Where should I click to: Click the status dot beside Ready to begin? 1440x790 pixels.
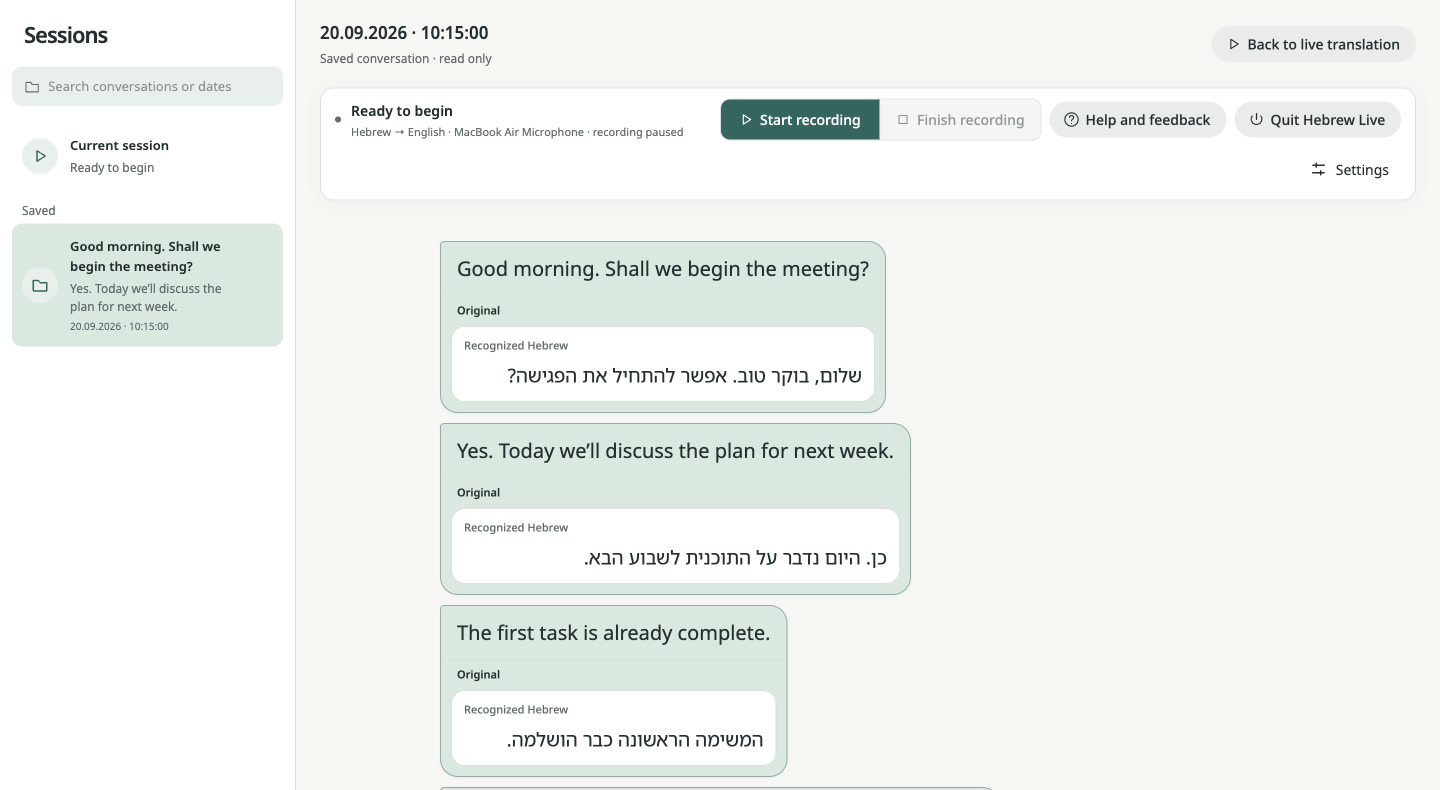click(x=338, y=120)
